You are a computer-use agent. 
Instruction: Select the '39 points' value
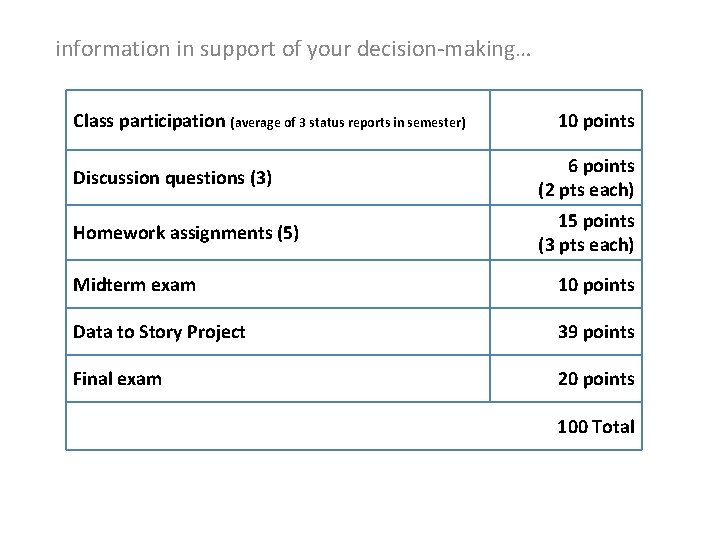(x=595, y=332)
